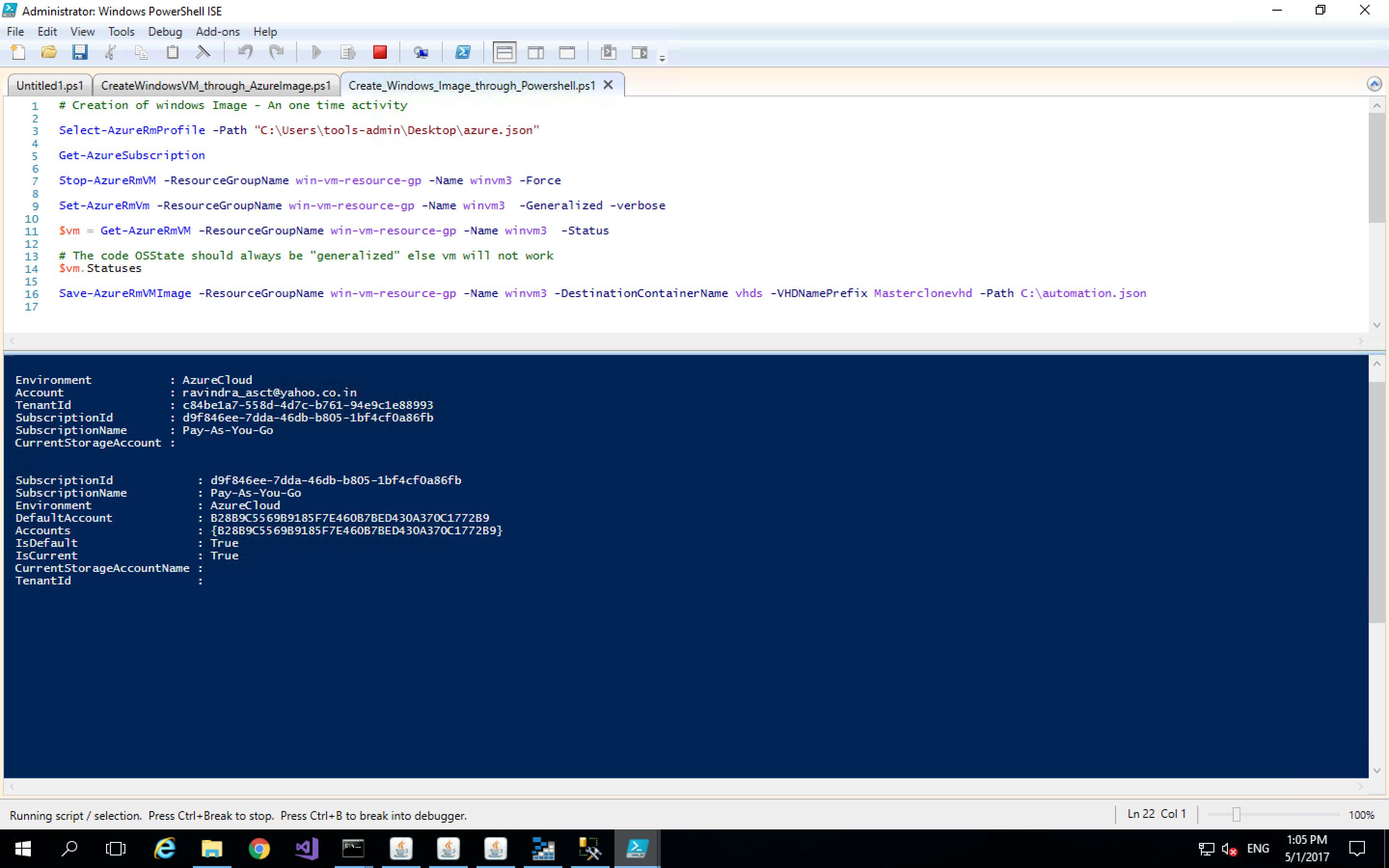Stop the running script with red square
Image resolution: width=1389 pixels, height=868 pixels.
pos(380,53)
